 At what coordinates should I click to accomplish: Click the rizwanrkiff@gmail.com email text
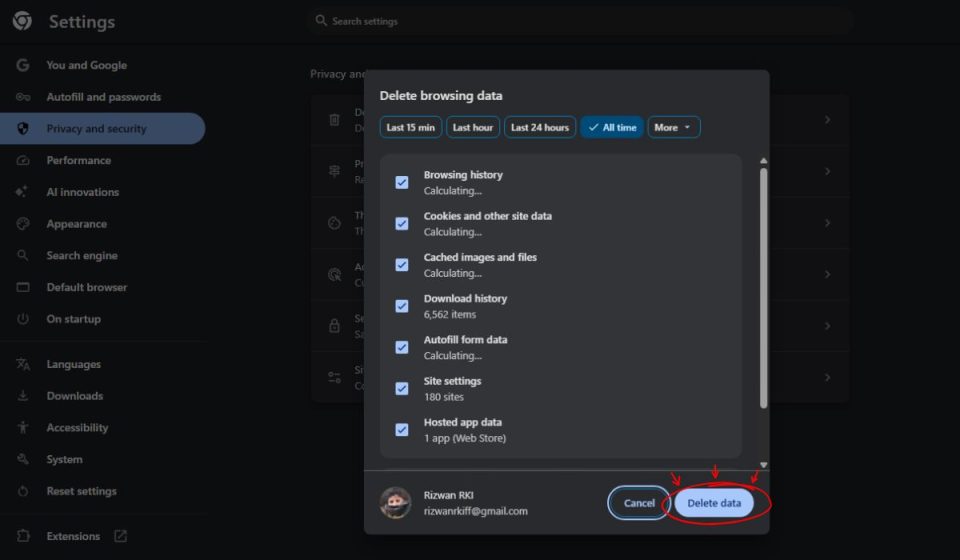(476, 511)
